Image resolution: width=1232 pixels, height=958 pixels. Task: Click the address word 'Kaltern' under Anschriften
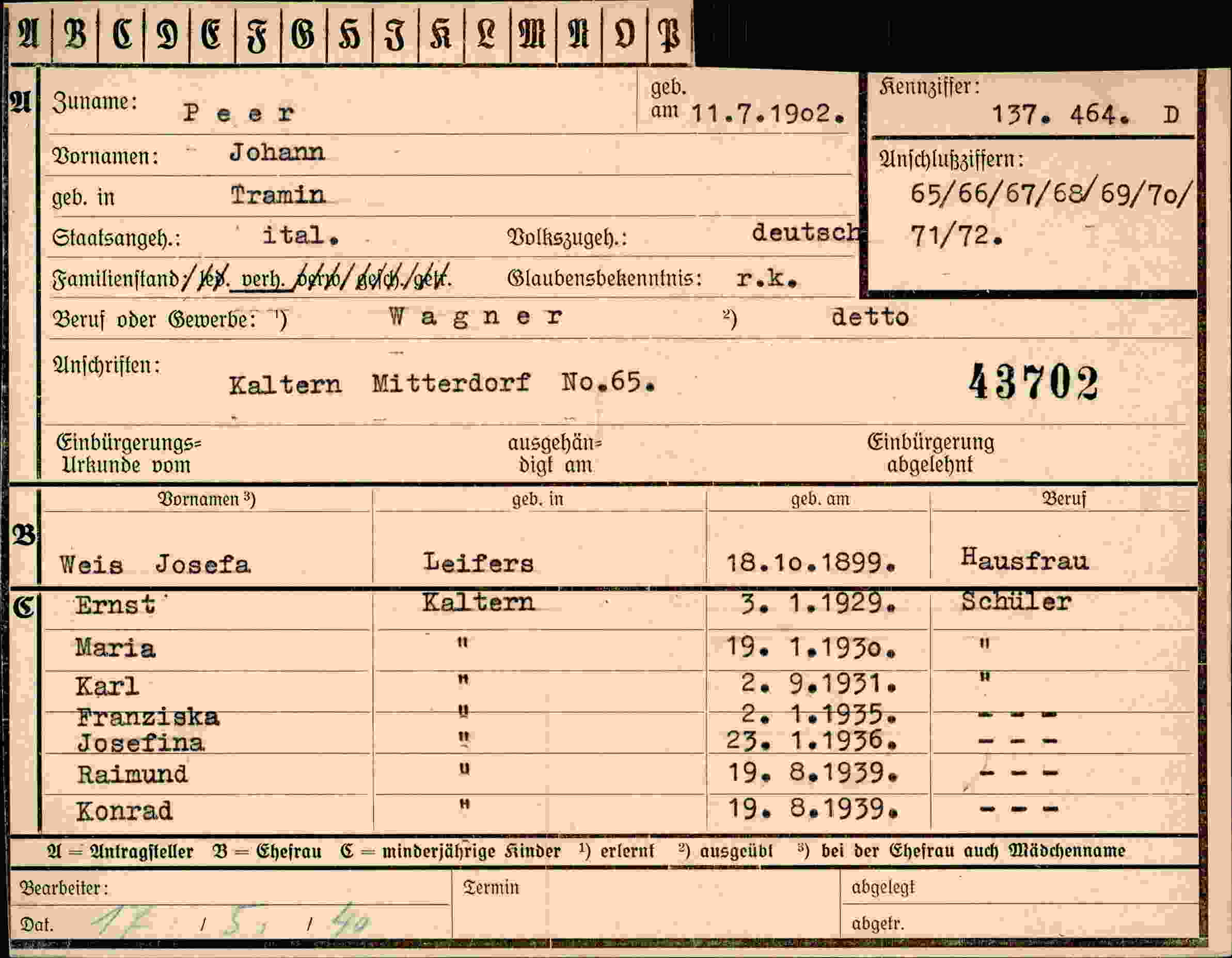tap(285, 385)
